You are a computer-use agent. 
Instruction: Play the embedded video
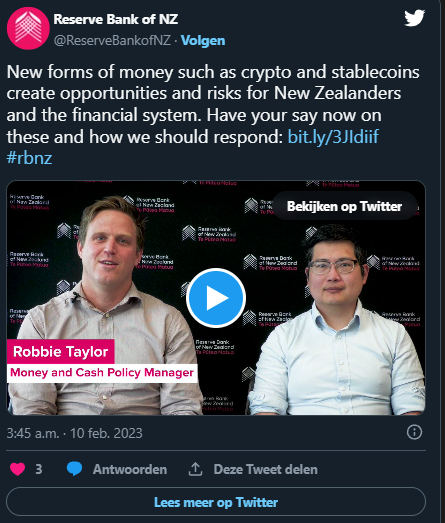pos(216,298)
